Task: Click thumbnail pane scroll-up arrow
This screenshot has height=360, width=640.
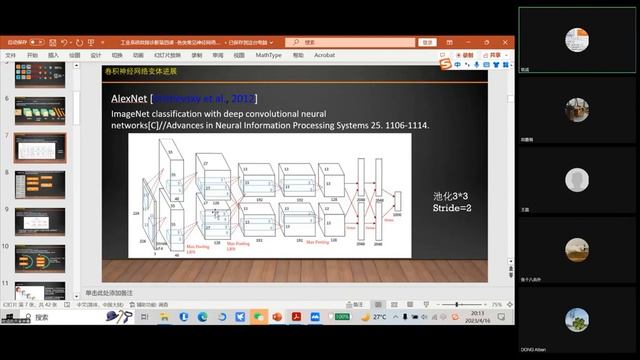Action: point(76,65)
